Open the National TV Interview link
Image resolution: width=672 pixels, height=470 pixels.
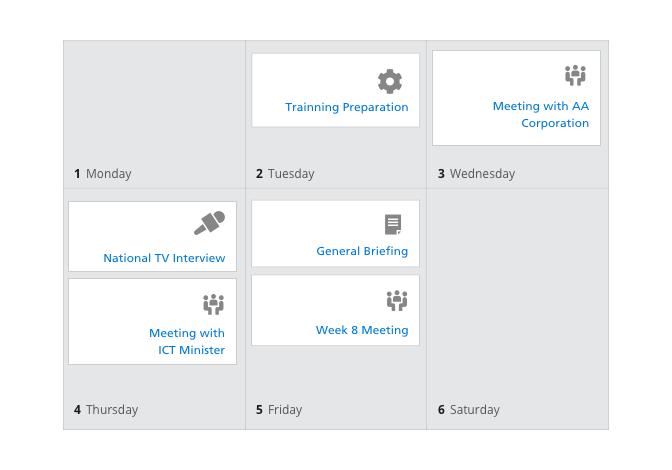point(164,258)
